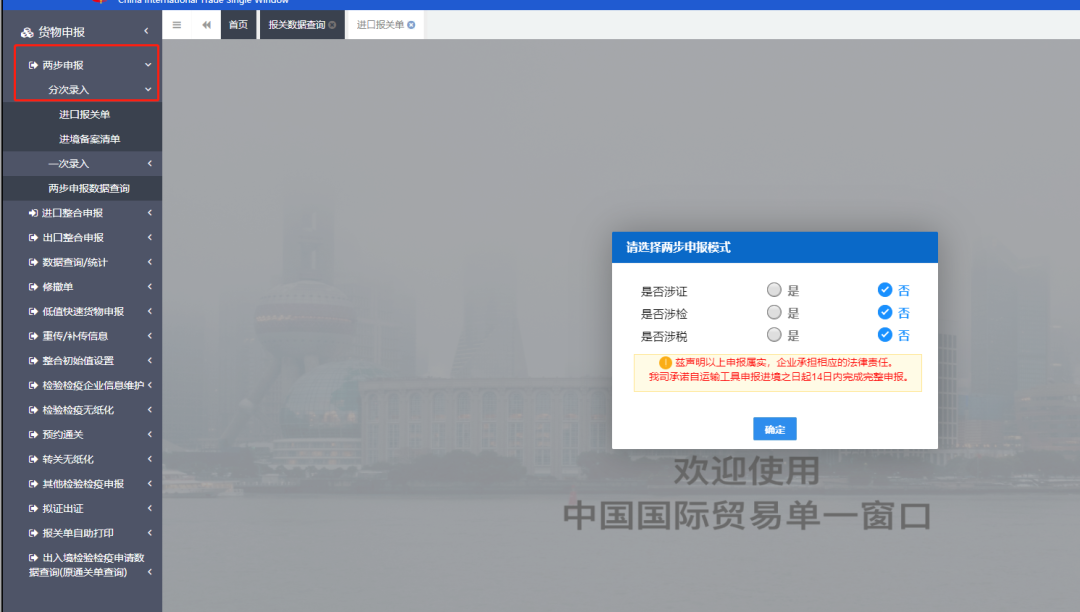The image size is (1080, 612).
Task: Click the icon beside 低值快速货物申报
Action: click(x=33, y=311)
